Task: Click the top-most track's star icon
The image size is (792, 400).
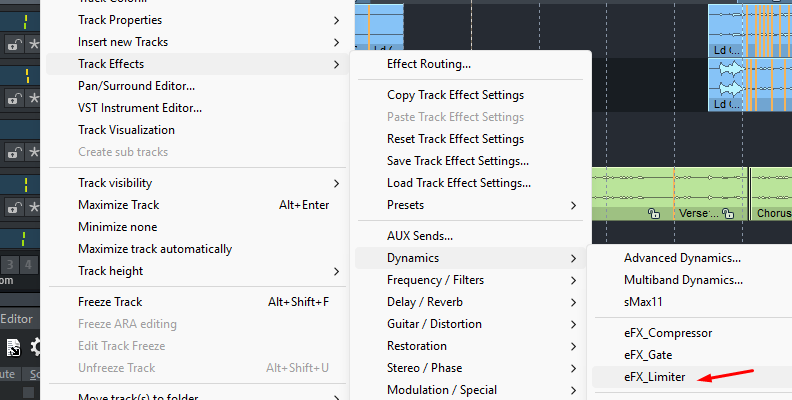Action: pyautogui.click(x=33, y=45)
